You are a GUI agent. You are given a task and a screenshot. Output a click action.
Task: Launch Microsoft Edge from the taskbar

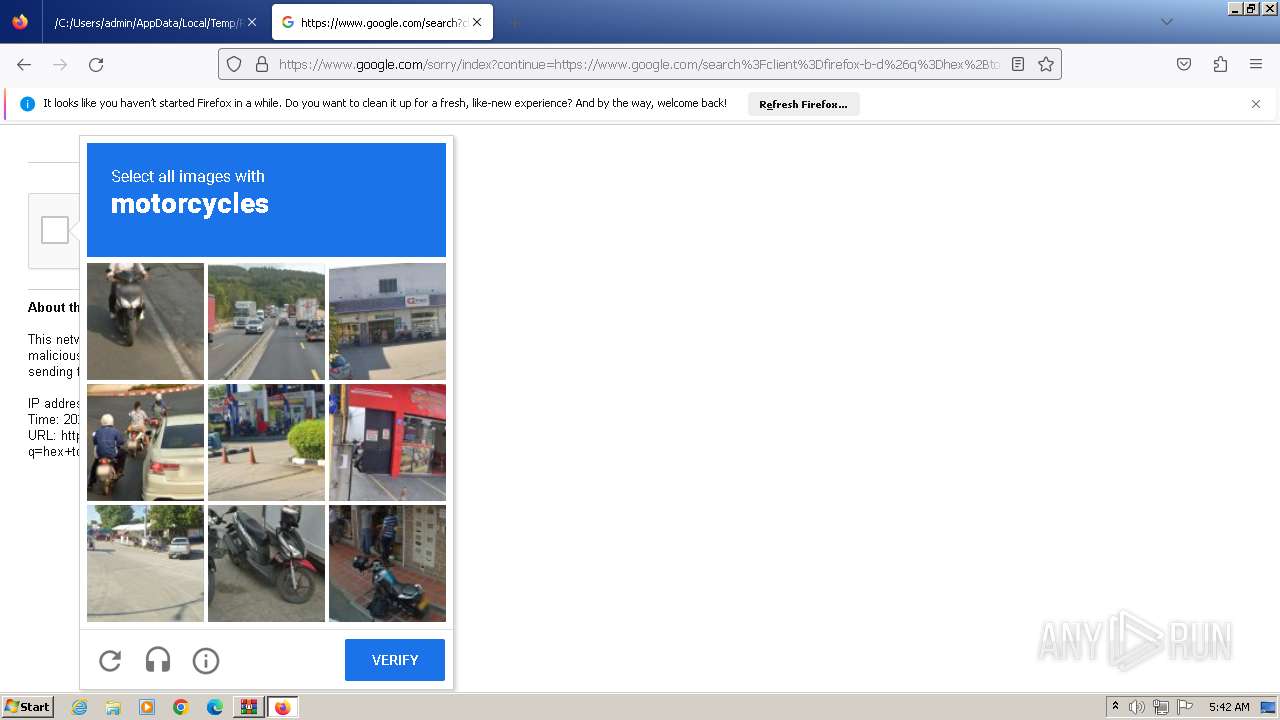tap(215, 707)
